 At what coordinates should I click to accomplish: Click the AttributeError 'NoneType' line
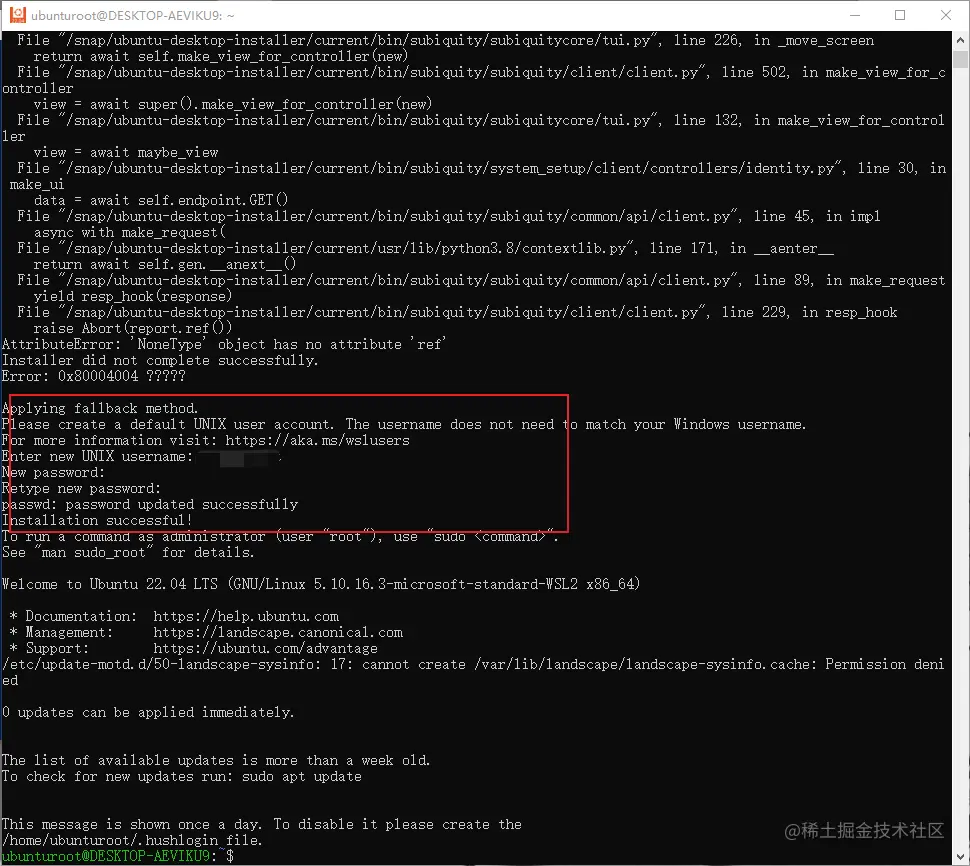(224, 344)
